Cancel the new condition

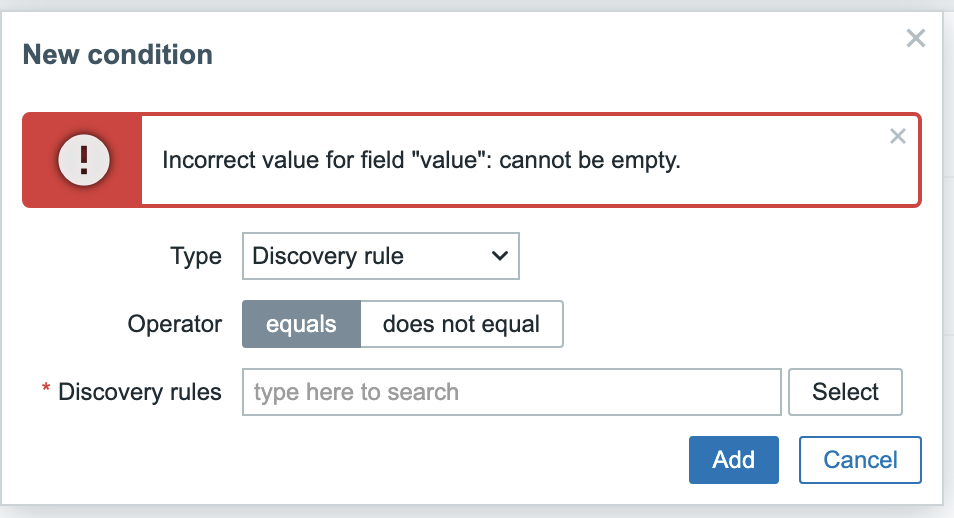tap(860, 460)
